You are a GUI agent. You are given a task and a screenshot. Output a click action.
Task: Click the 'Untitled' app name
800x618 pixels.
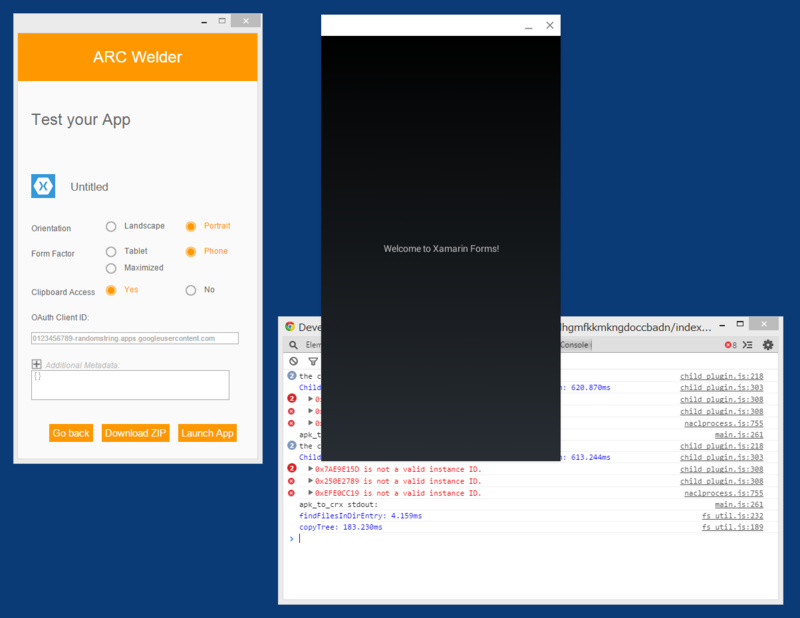pos(89,187)
